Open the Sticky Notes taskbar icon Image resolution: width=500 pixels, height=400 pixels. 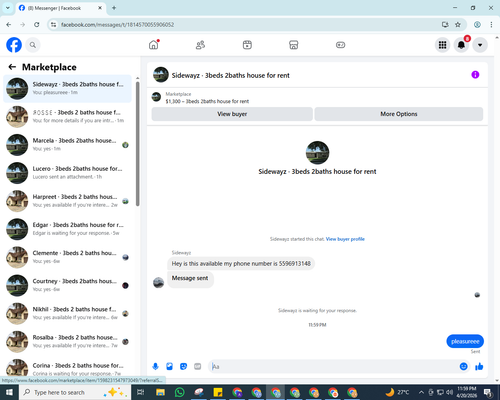click(218, 392)
